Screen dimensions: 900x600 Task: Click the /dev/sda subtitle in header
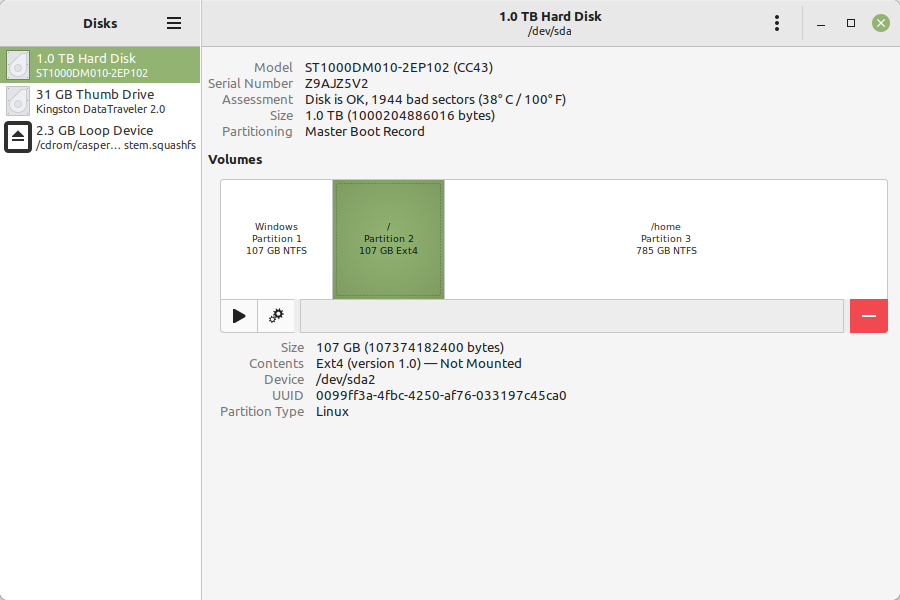click(550, 32)
